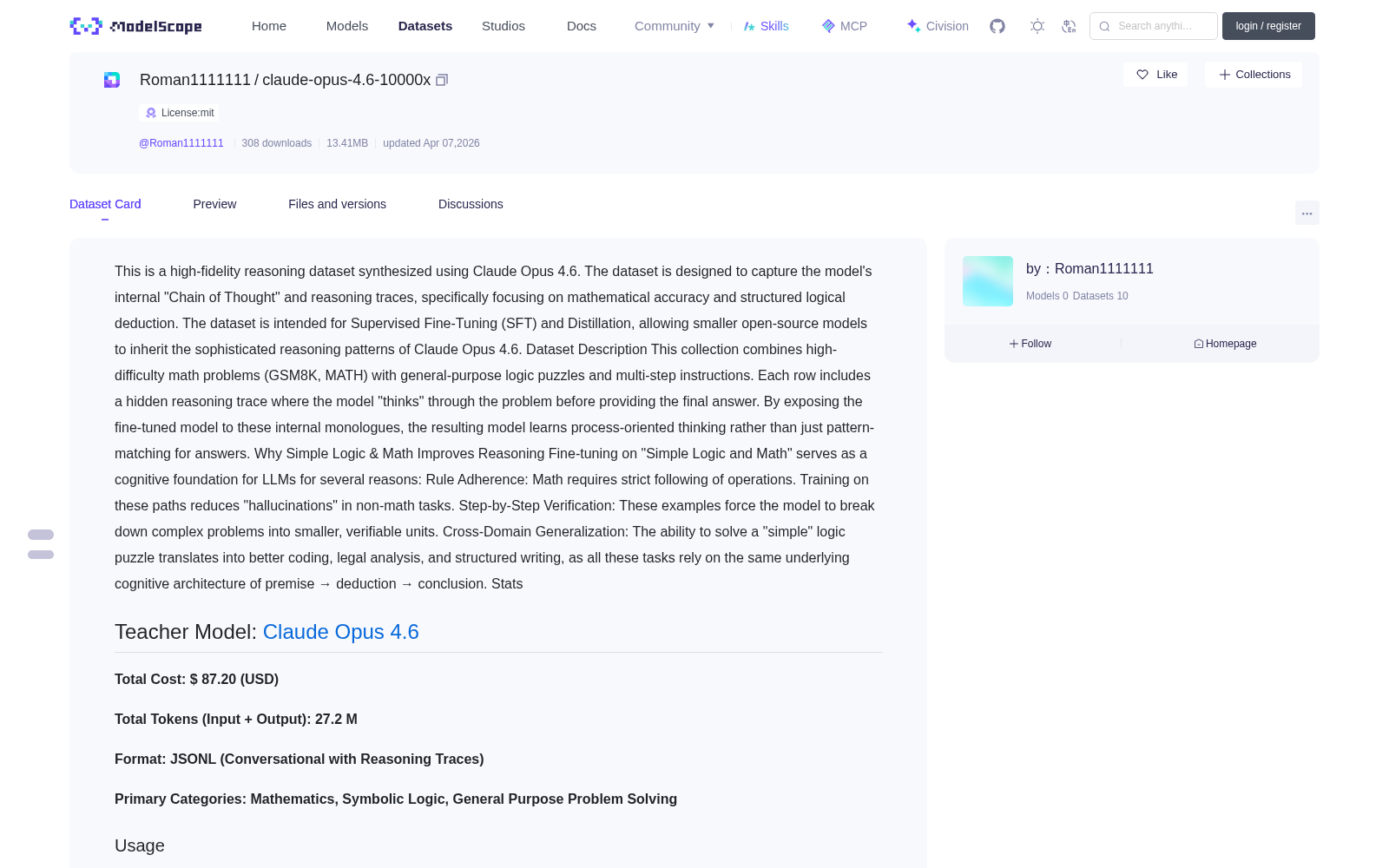Click the 'Format: JSONL' line

pos(300,759)
